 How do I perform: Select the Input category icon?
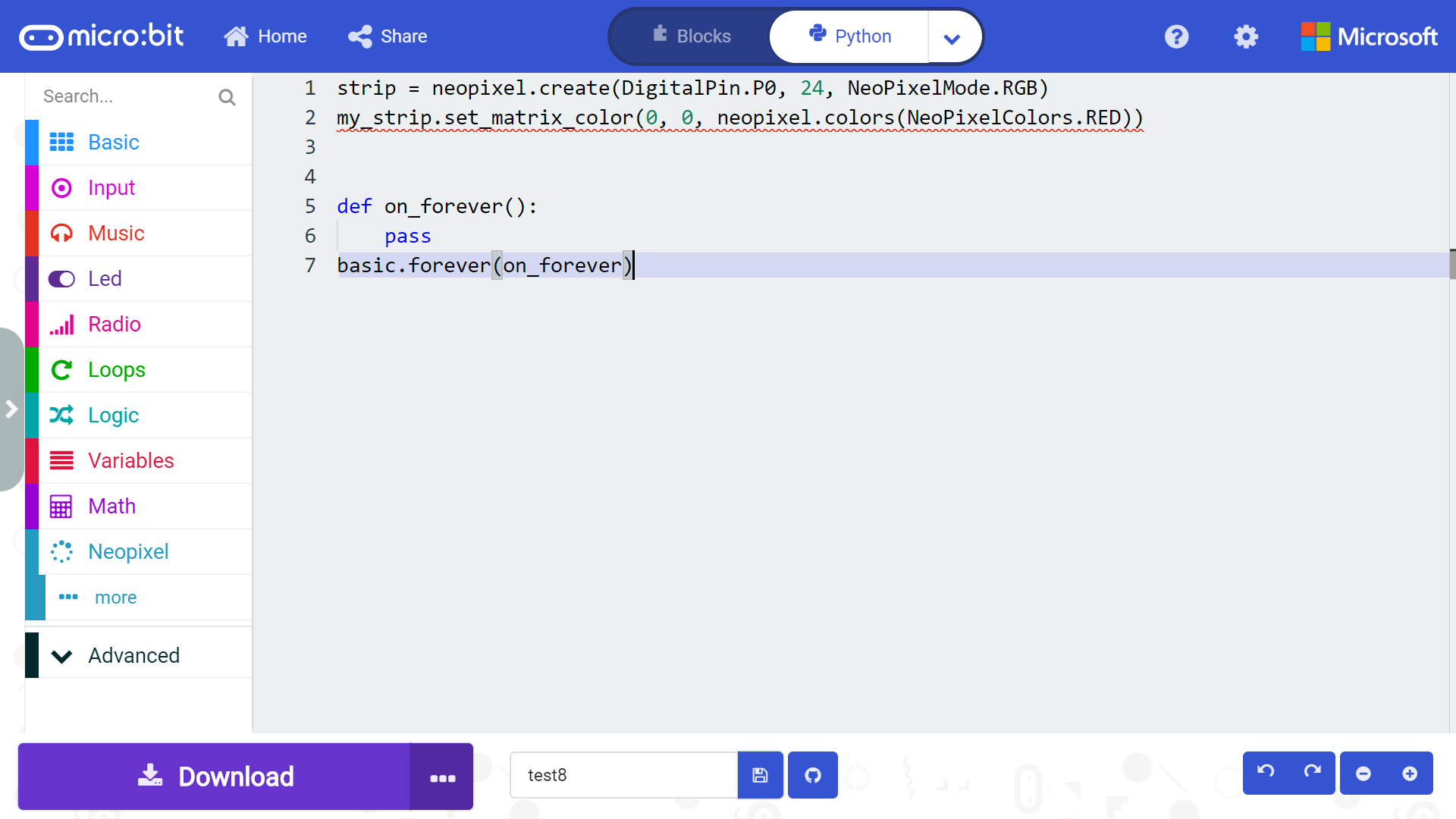pos(61,187)
